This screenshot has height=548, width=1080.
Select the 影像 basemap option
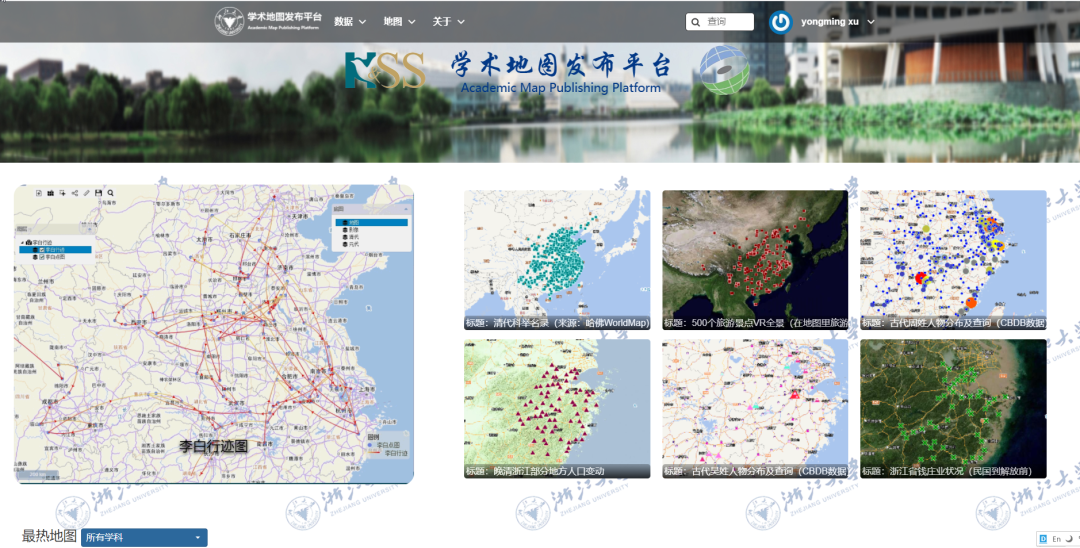tap(353, 230)
